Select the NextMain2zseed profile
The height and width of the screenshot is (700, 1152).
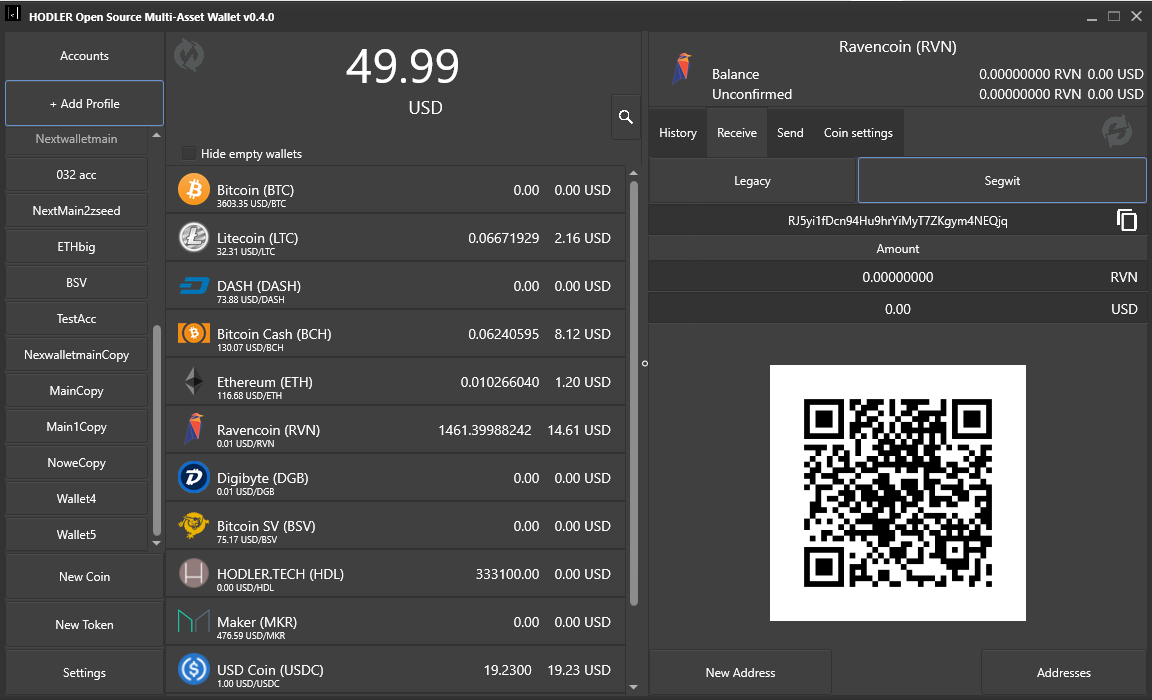pyautogui.click(x=76, y=211)
